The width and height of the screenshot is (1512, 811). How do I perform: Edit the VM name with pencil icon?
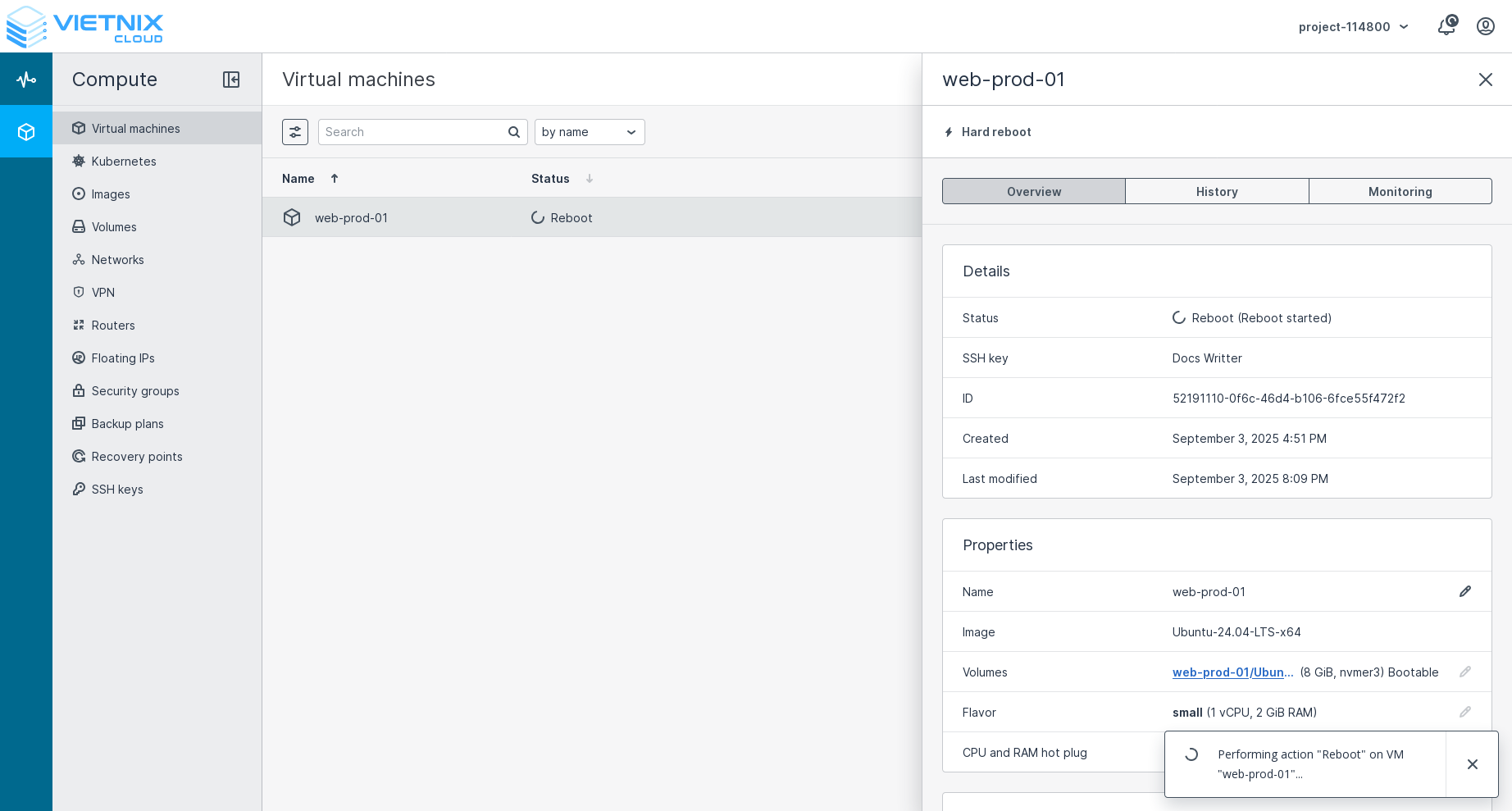(x=1464, y=592)
